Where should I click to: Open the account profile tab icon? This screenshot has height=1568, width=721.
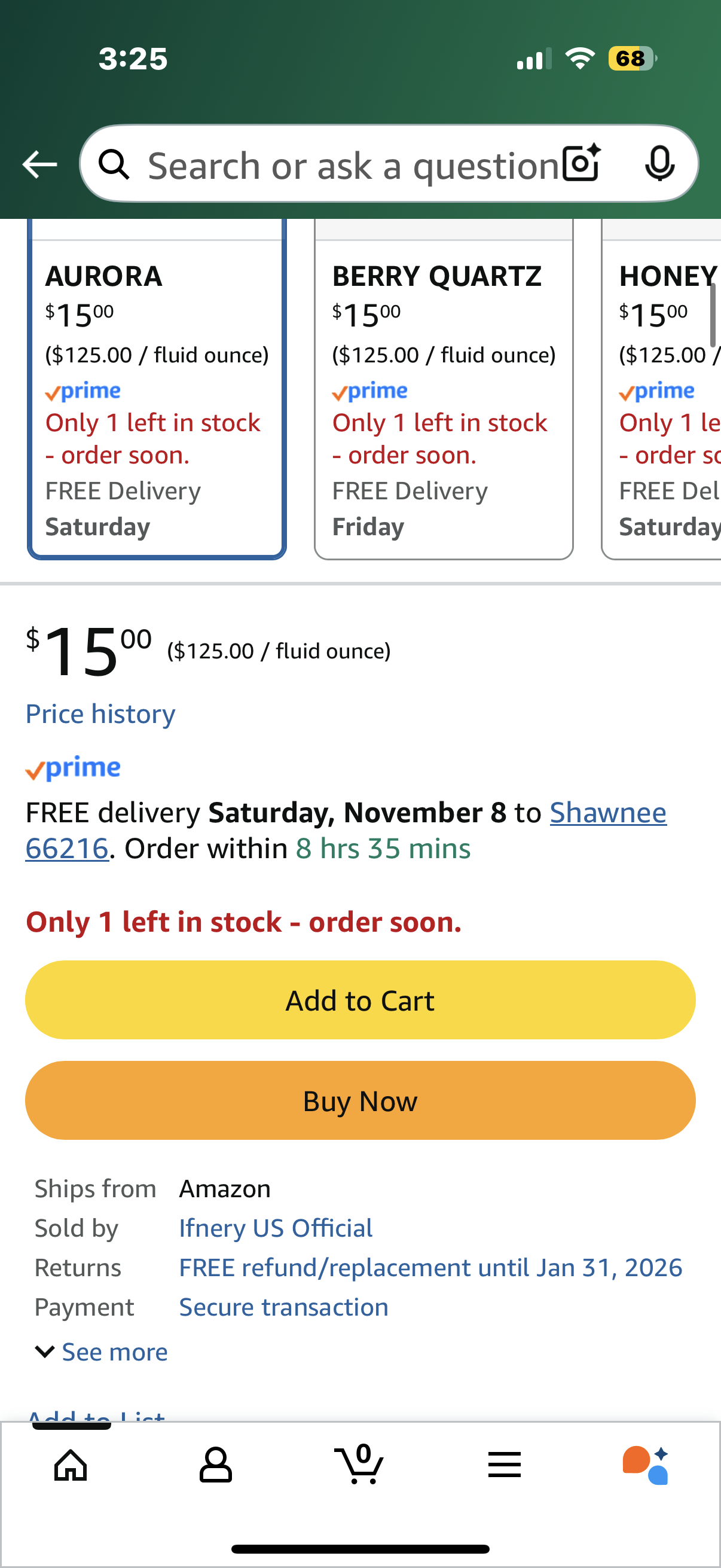tap(215, 1465)
